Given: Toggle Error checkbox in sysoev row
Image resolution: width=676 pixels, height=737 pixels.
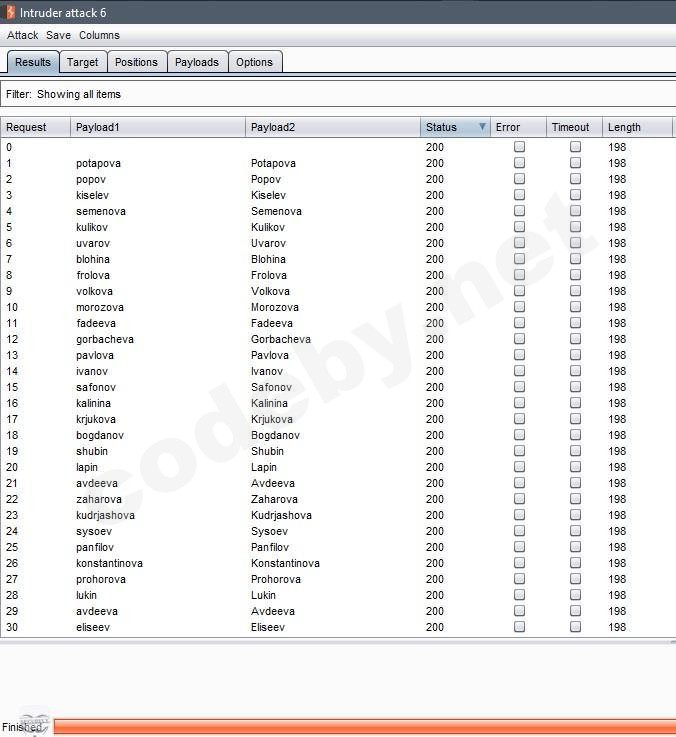Looking at the screenshot, I should tap(519, 530).
